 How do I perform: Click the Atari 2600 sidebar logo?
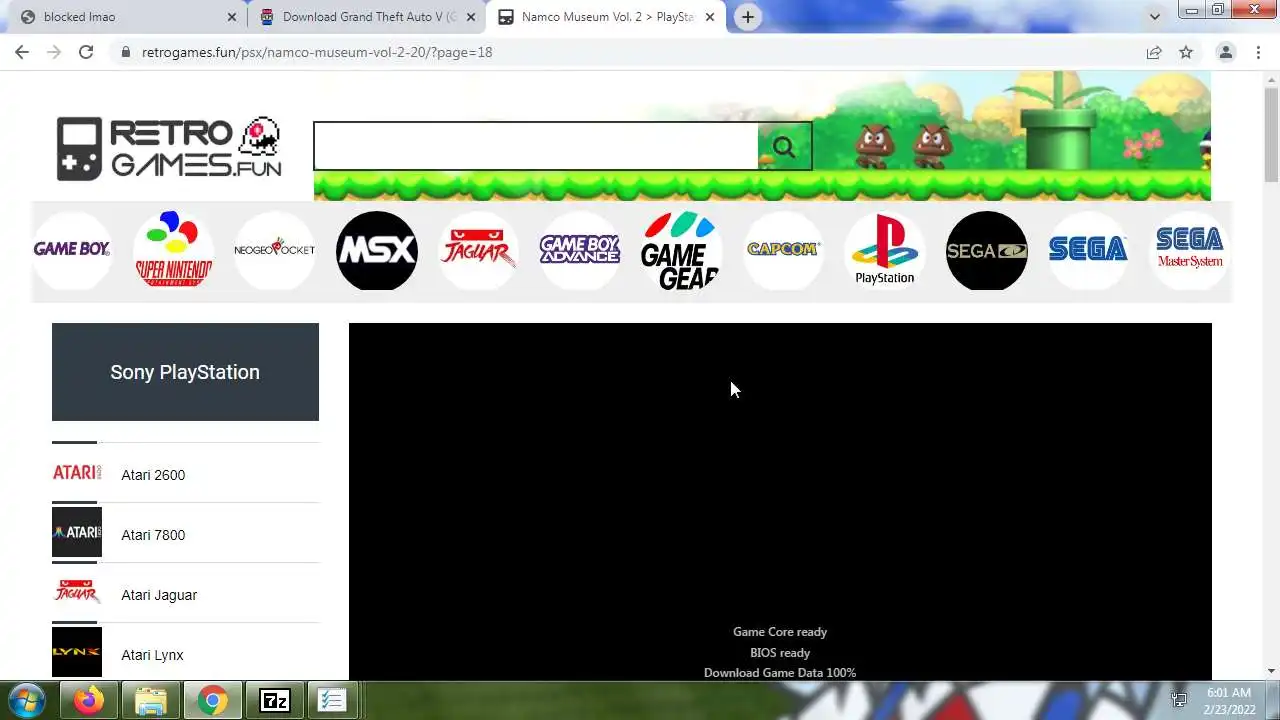(77, 473)
